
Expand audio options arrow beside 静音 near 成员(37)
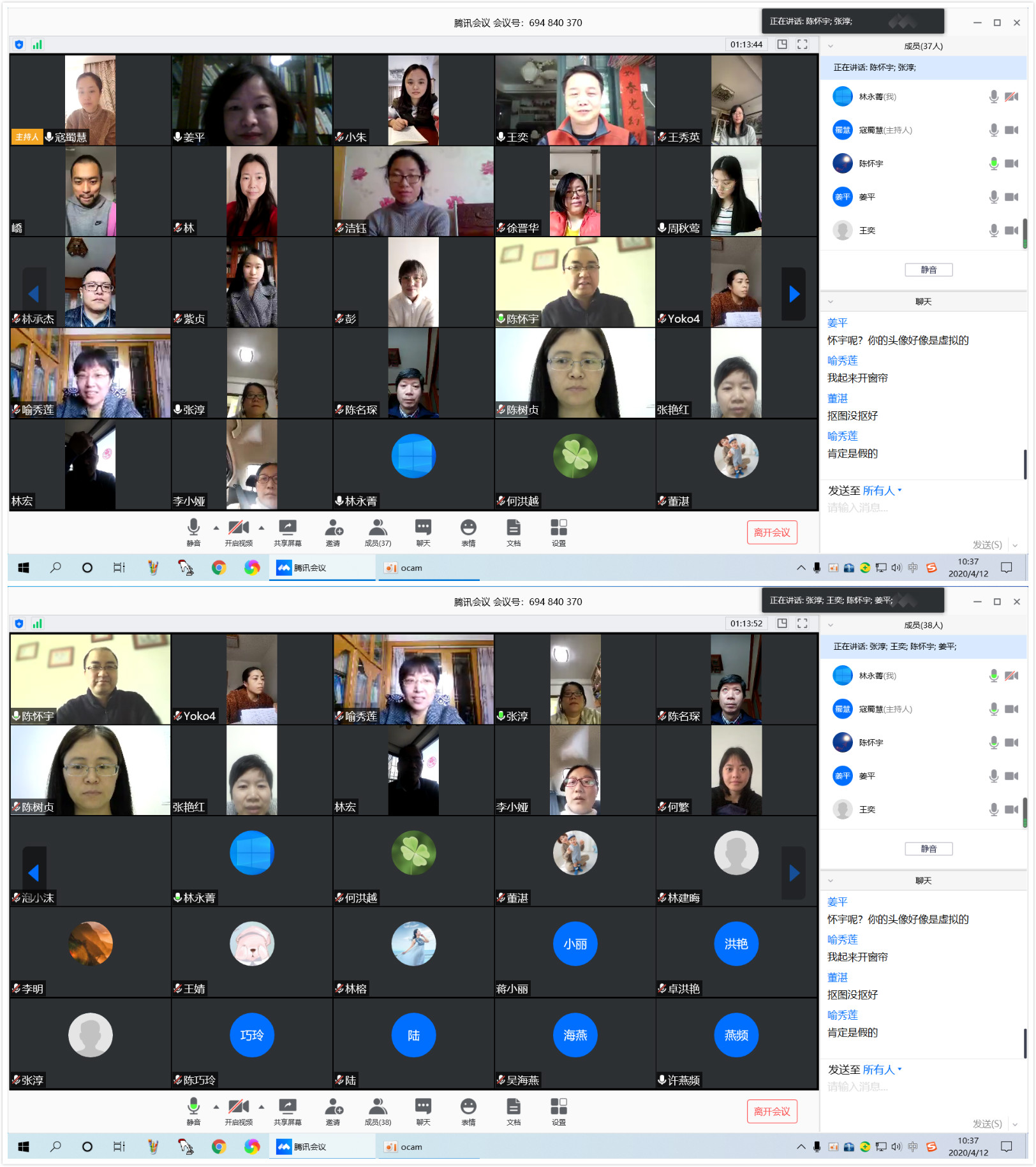(x=216, y=528)
